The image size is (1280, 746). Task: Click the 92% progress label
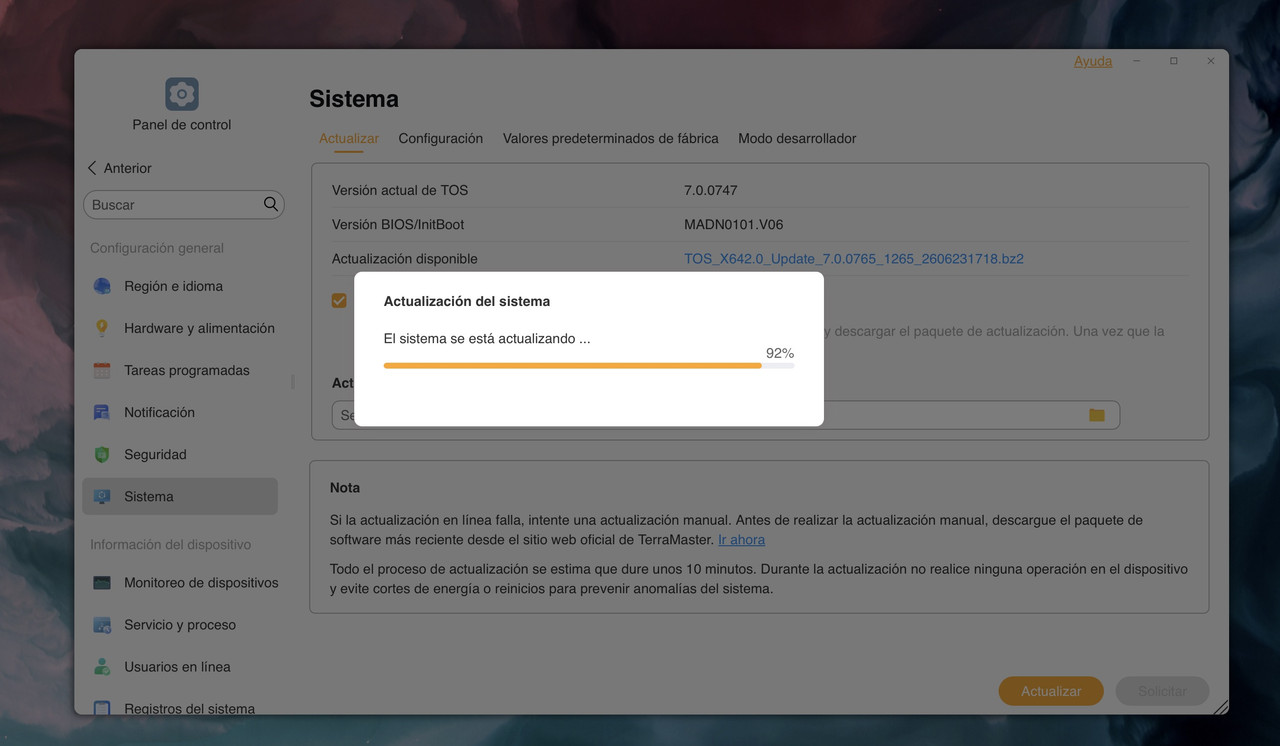pyautogui.click(x=780, y=353)
